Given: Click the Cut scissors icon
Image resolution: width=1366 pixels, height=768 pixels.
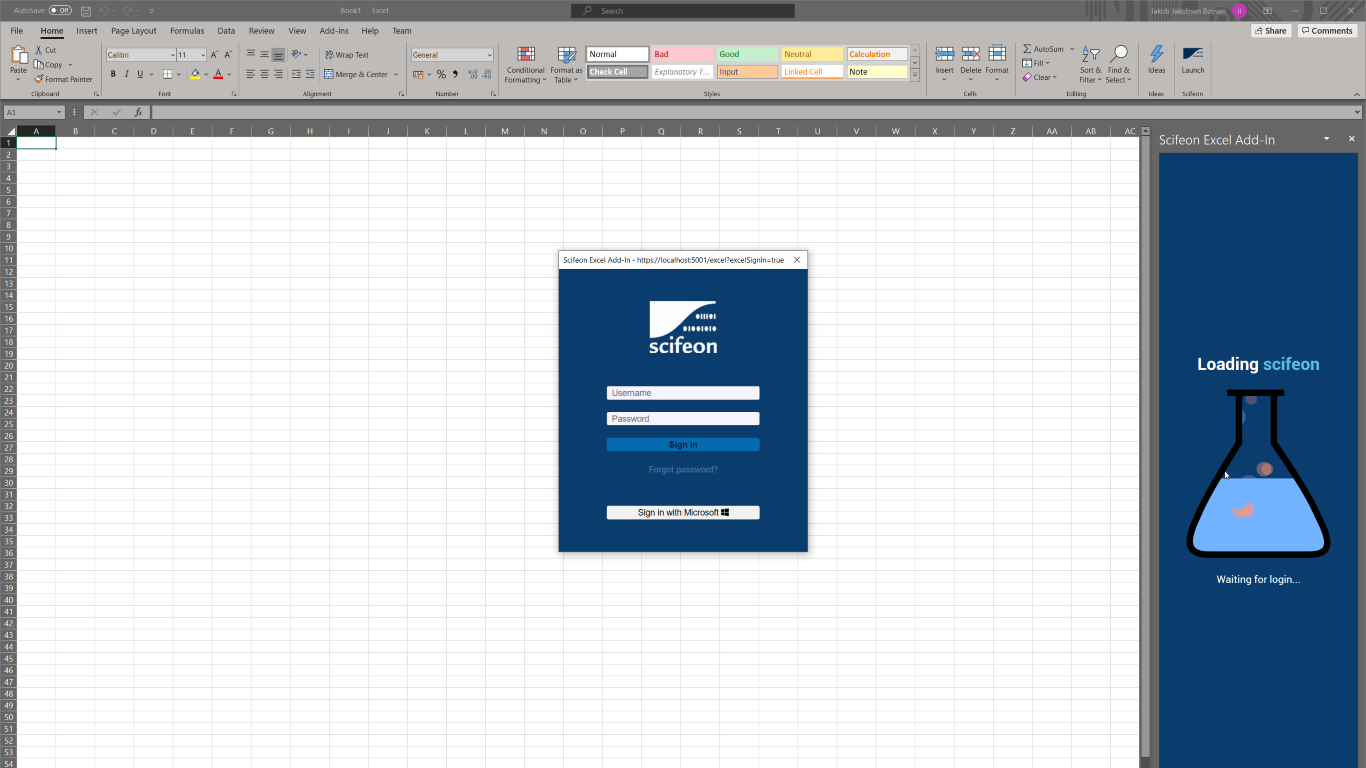Looking at the screenshot, I should point(39,50).
